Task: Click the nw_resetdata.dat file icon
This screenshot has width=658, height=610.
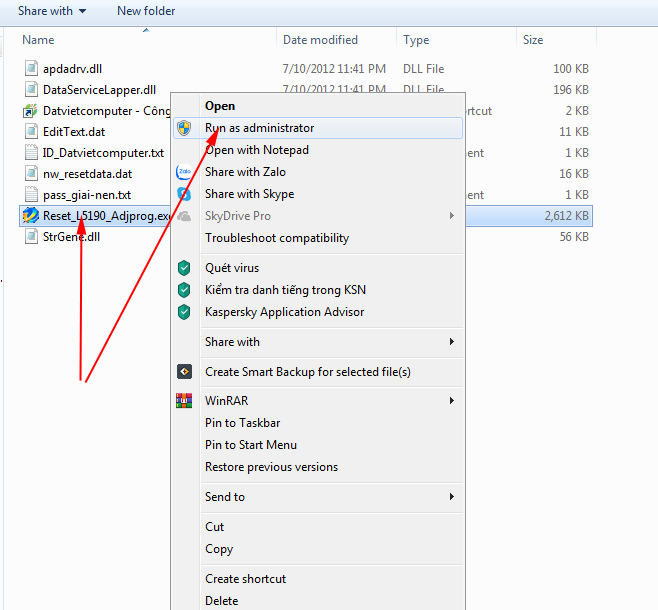Action: [31, 173]
